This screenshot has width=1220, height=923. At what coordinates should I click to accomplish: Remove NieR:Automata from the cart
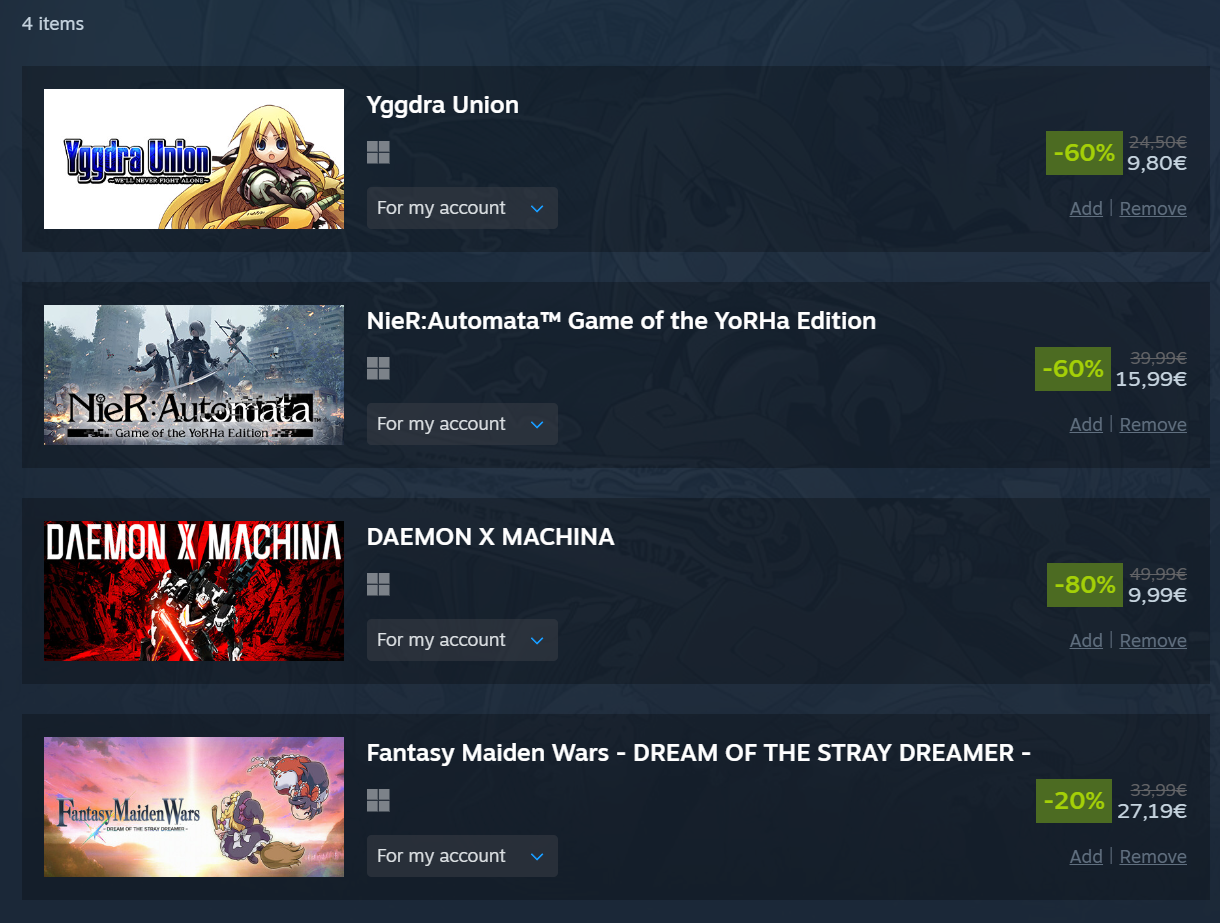point(1153,424)
